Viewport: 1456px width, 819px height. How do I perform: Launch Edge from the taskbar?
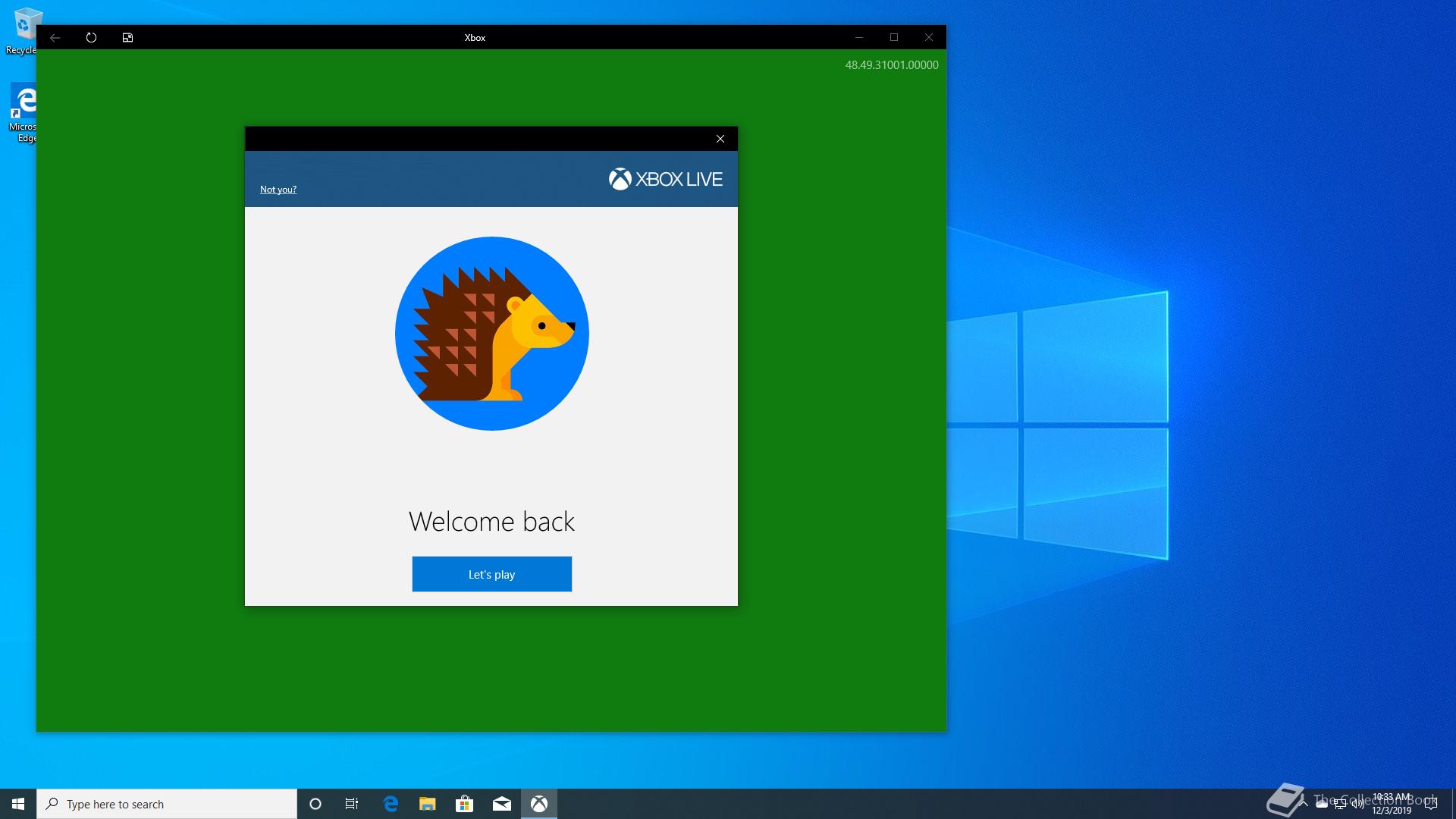(391, 804)
